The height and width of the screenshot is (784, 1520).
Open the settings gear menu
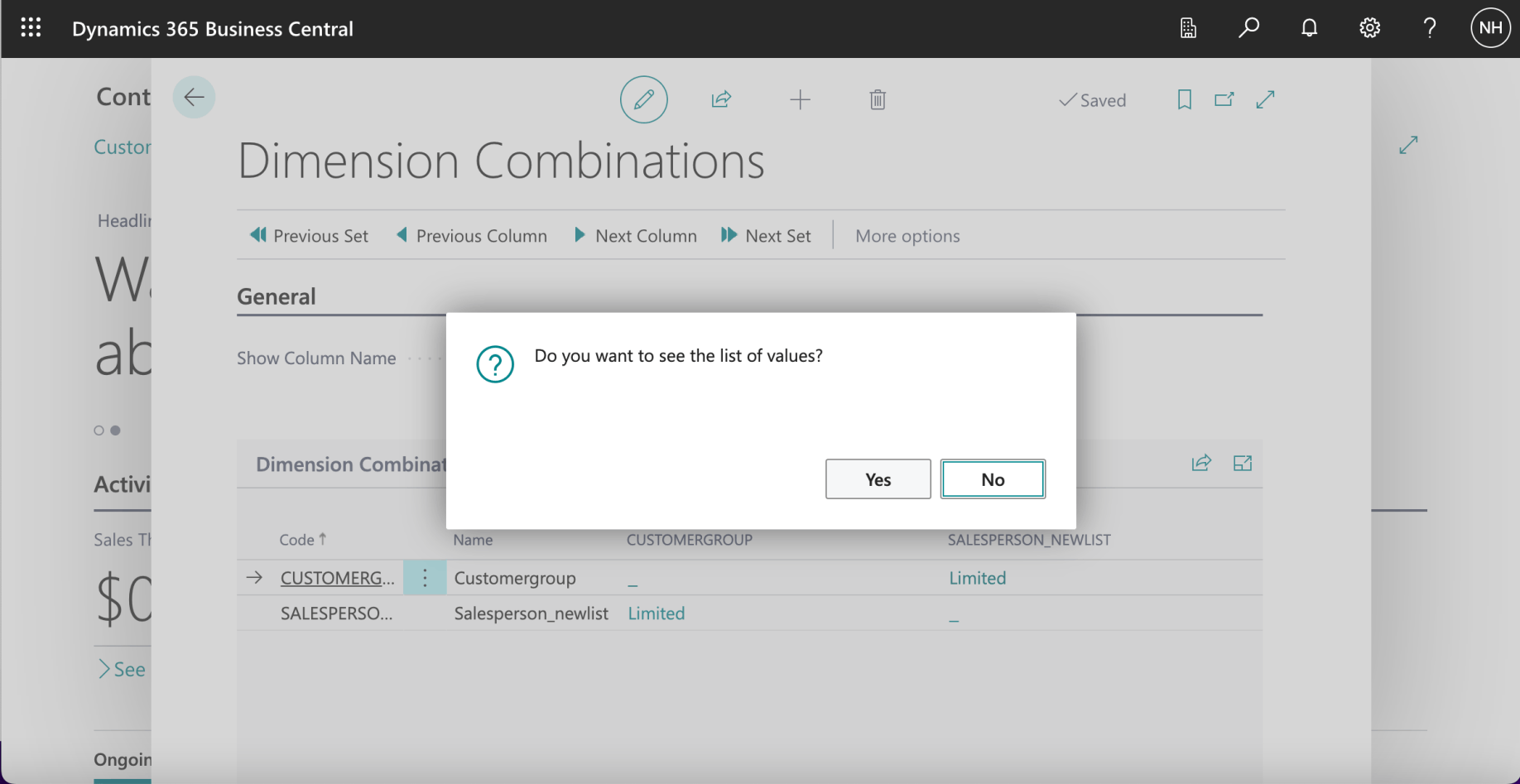[x=1369, y=28]
